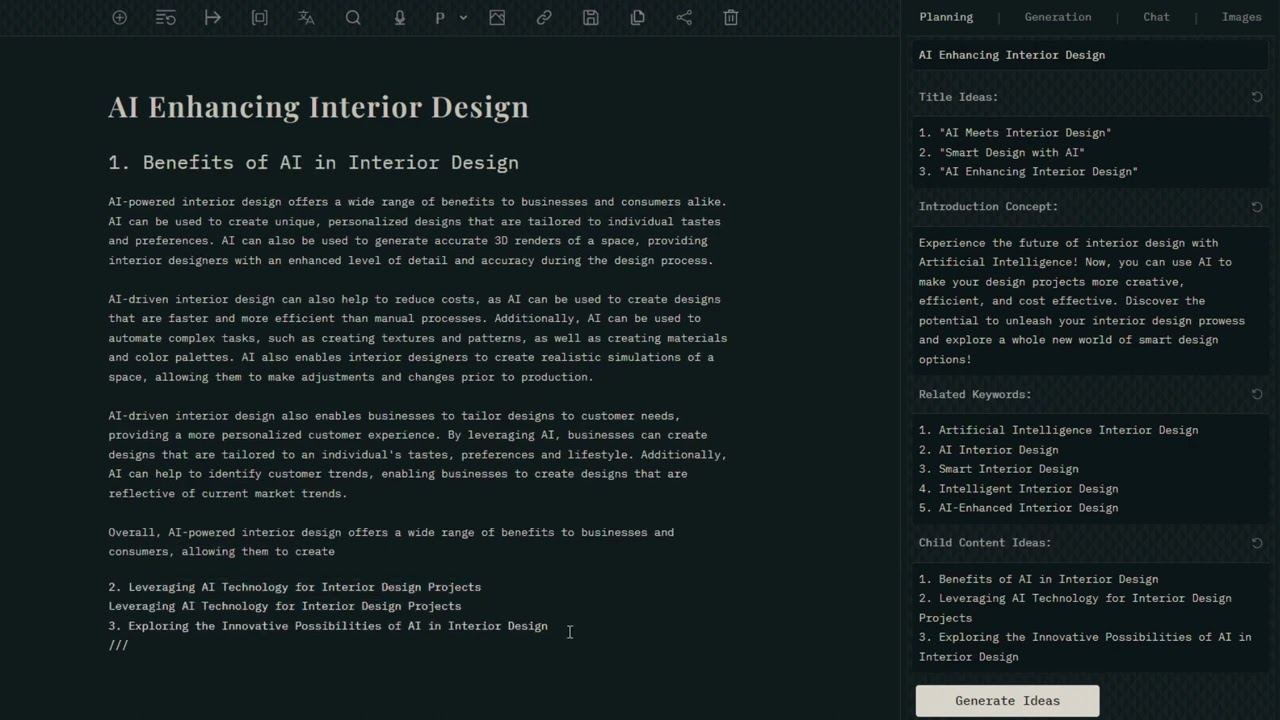
Task: Insert an image using the picture icon
Action: click(x=497, y=17)
